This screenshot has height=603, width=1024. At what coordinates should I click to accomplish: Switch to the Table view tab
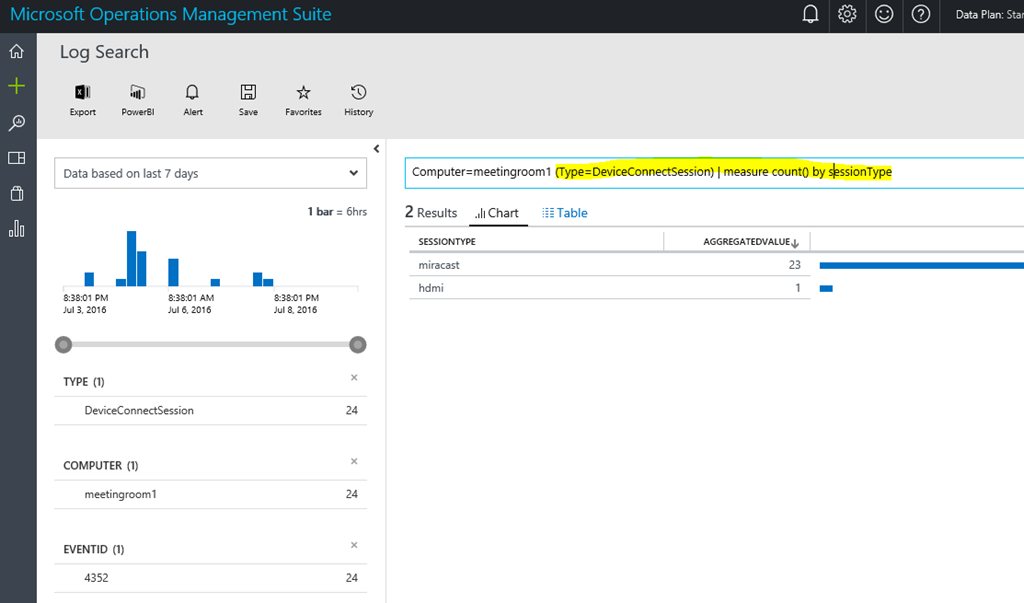pyautogui.click(x=564, y=213)
